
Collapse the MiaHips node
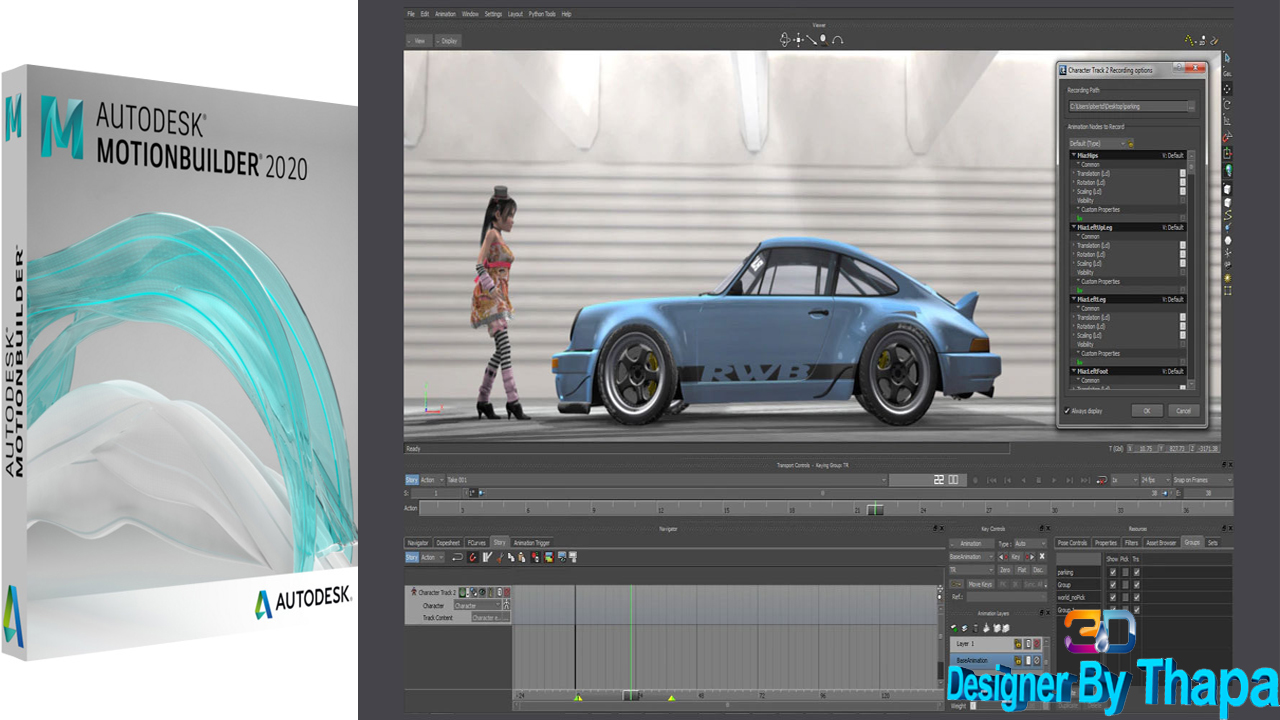click(1074, 155)
